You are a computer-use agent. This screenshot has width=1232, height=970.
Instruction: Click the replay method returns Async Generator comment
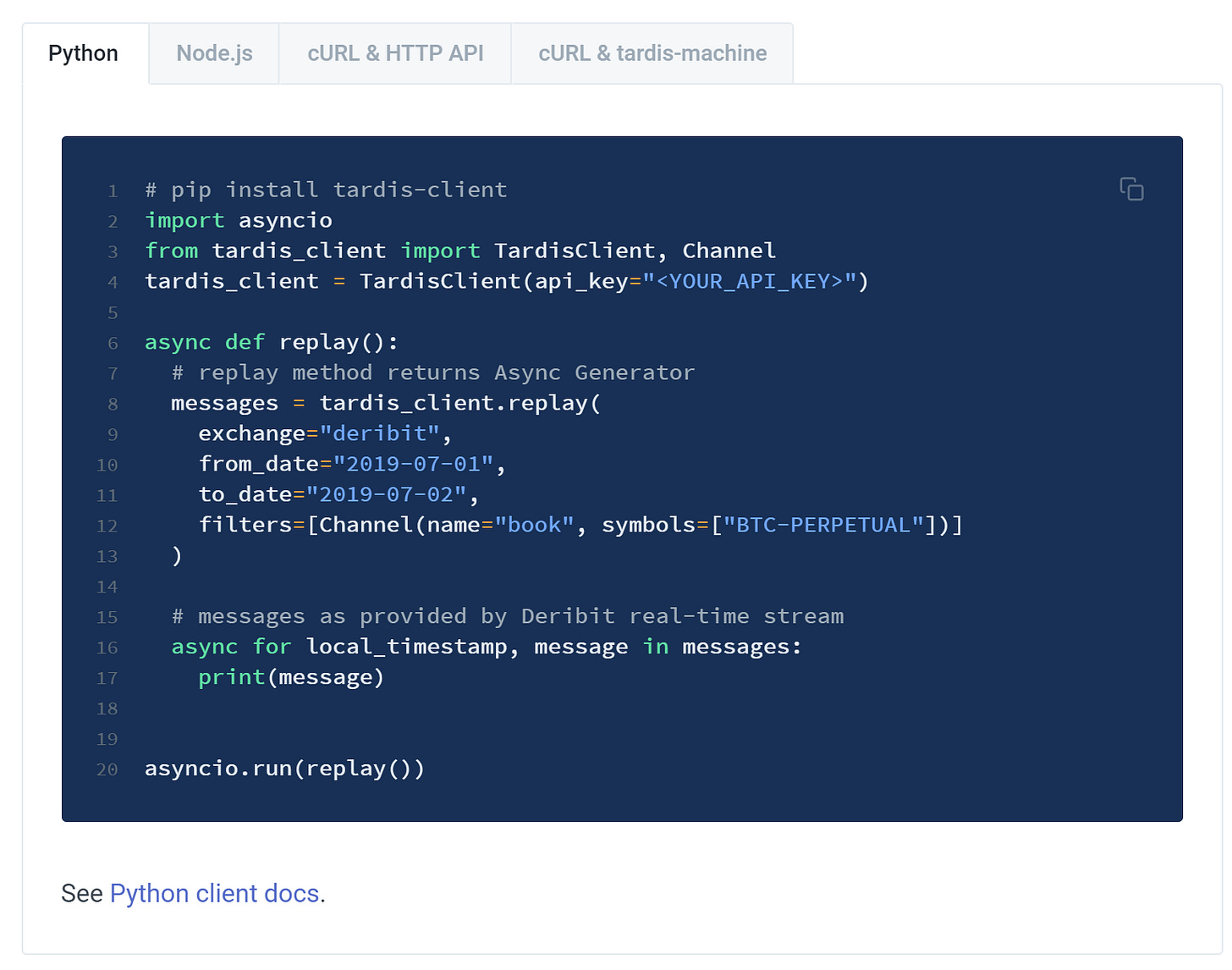[x=433, y=372]
